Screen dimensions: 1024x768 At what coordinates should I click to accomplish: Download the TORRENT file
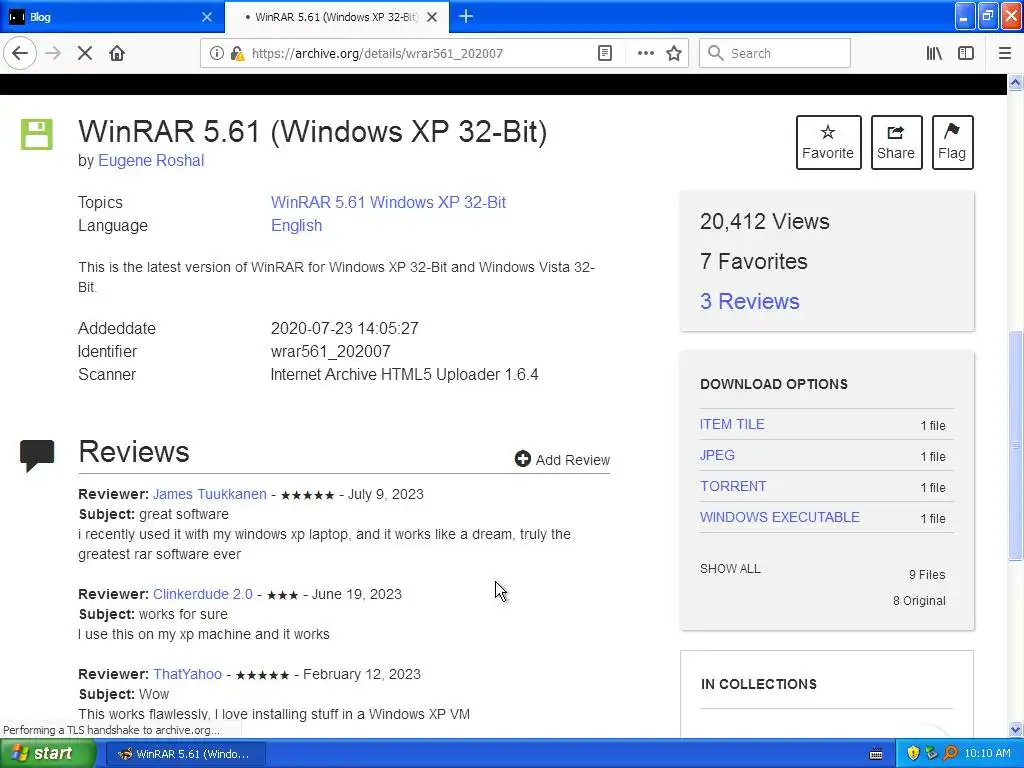pos(733,487)
